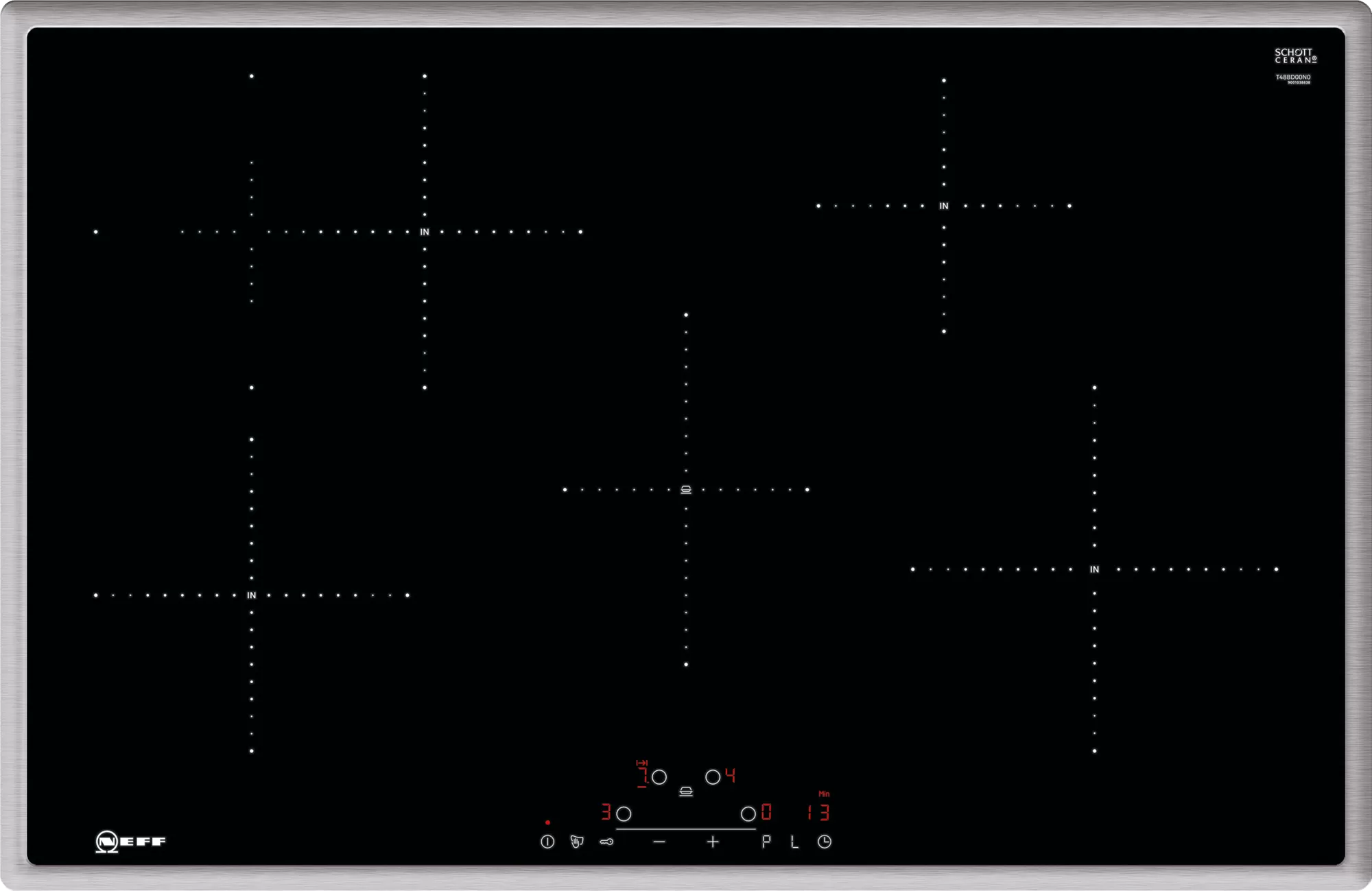The image size is (1372, 891).
Task: Decrease heat with the minus button
Action: 659,842
